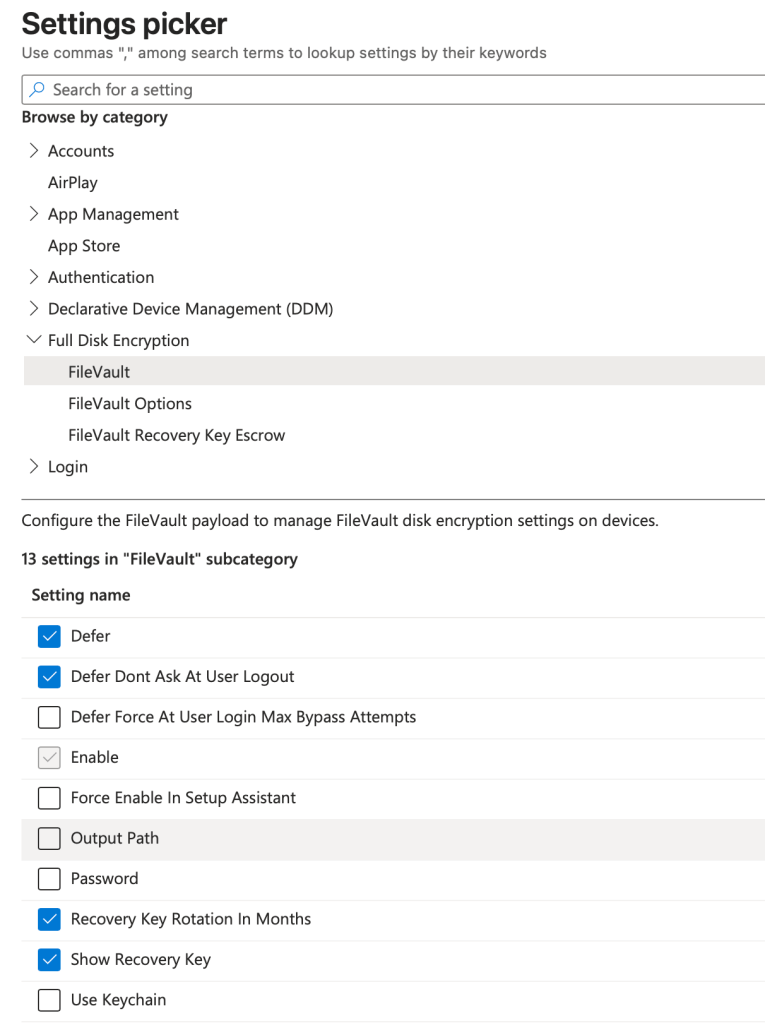The width and height of the screenshot is (765, 1023).
Task: Select the FileVault subcategory
Action: point(99,372)
